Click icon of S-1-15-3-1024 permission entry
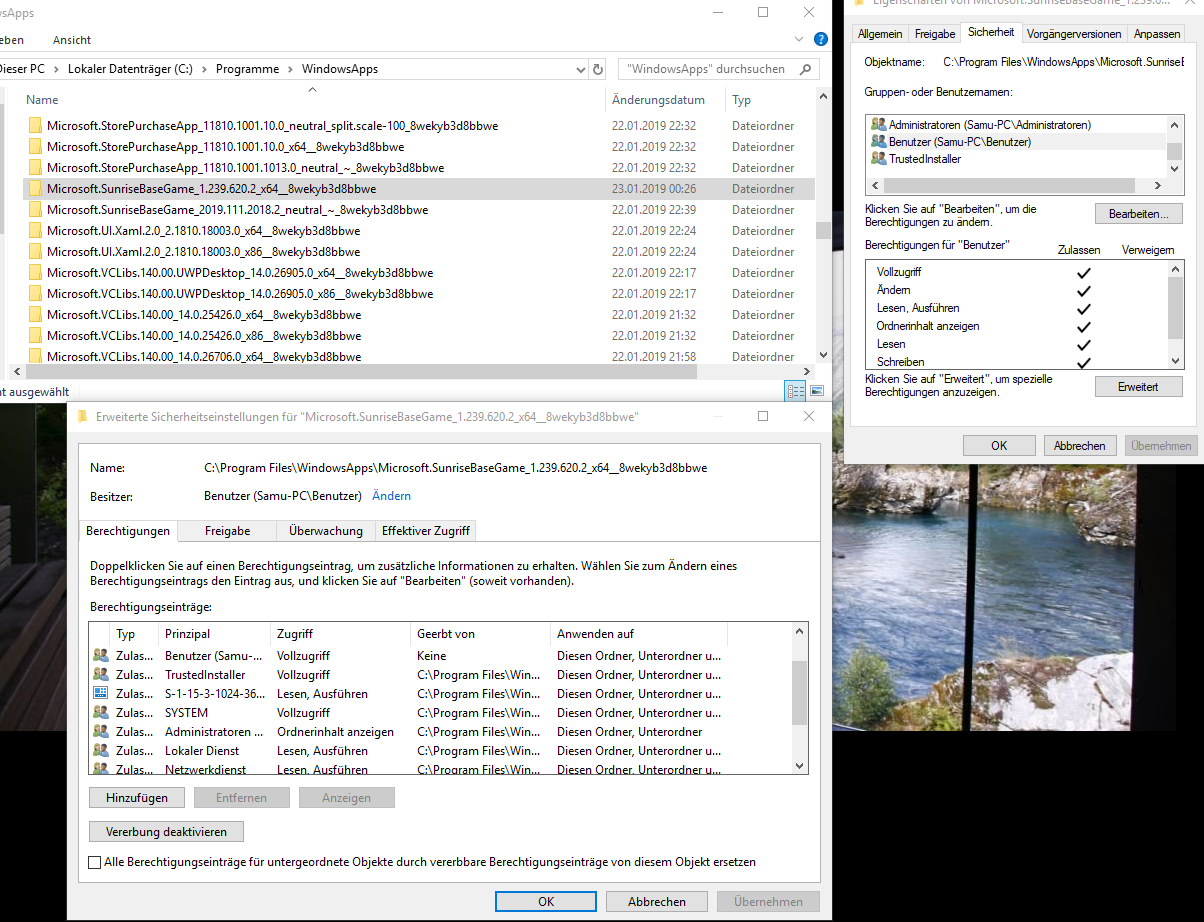Screen dimensions: 1204x922 [x=100, y=694]
